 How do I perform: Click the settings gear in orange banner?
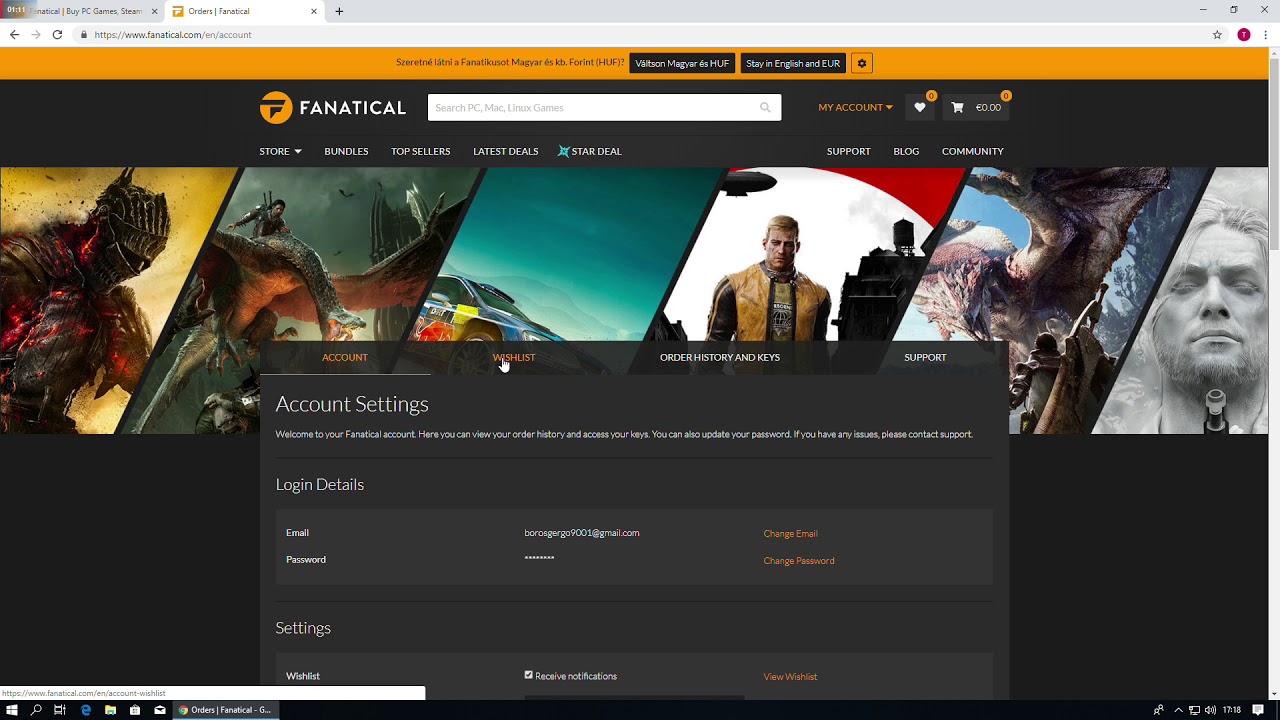[x=861, y=63]
